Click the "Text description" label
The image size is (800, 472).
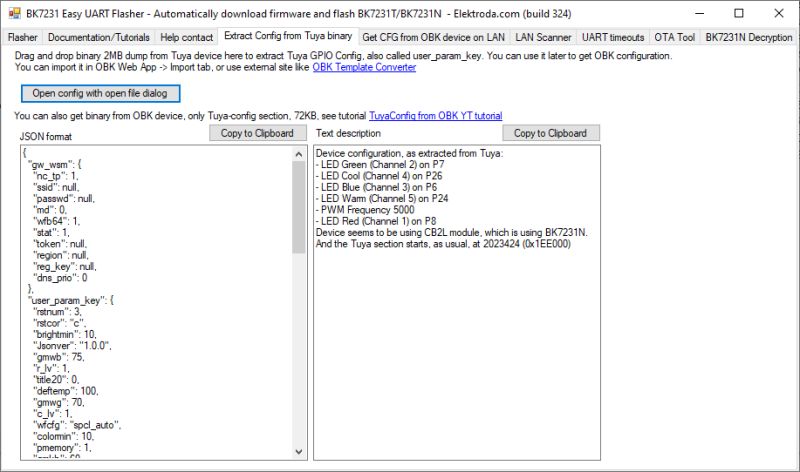click(x=348, y=133)
